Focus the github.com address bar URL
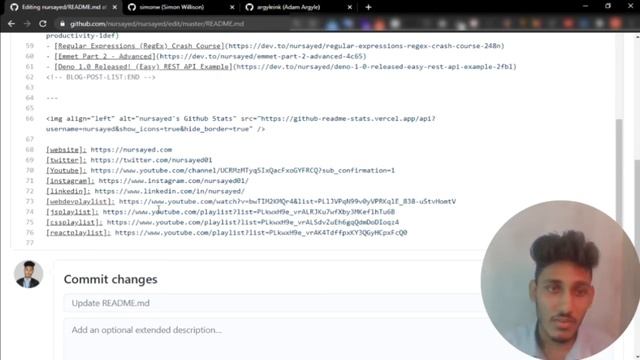This screenshot has width=640, height=360. 157,24
